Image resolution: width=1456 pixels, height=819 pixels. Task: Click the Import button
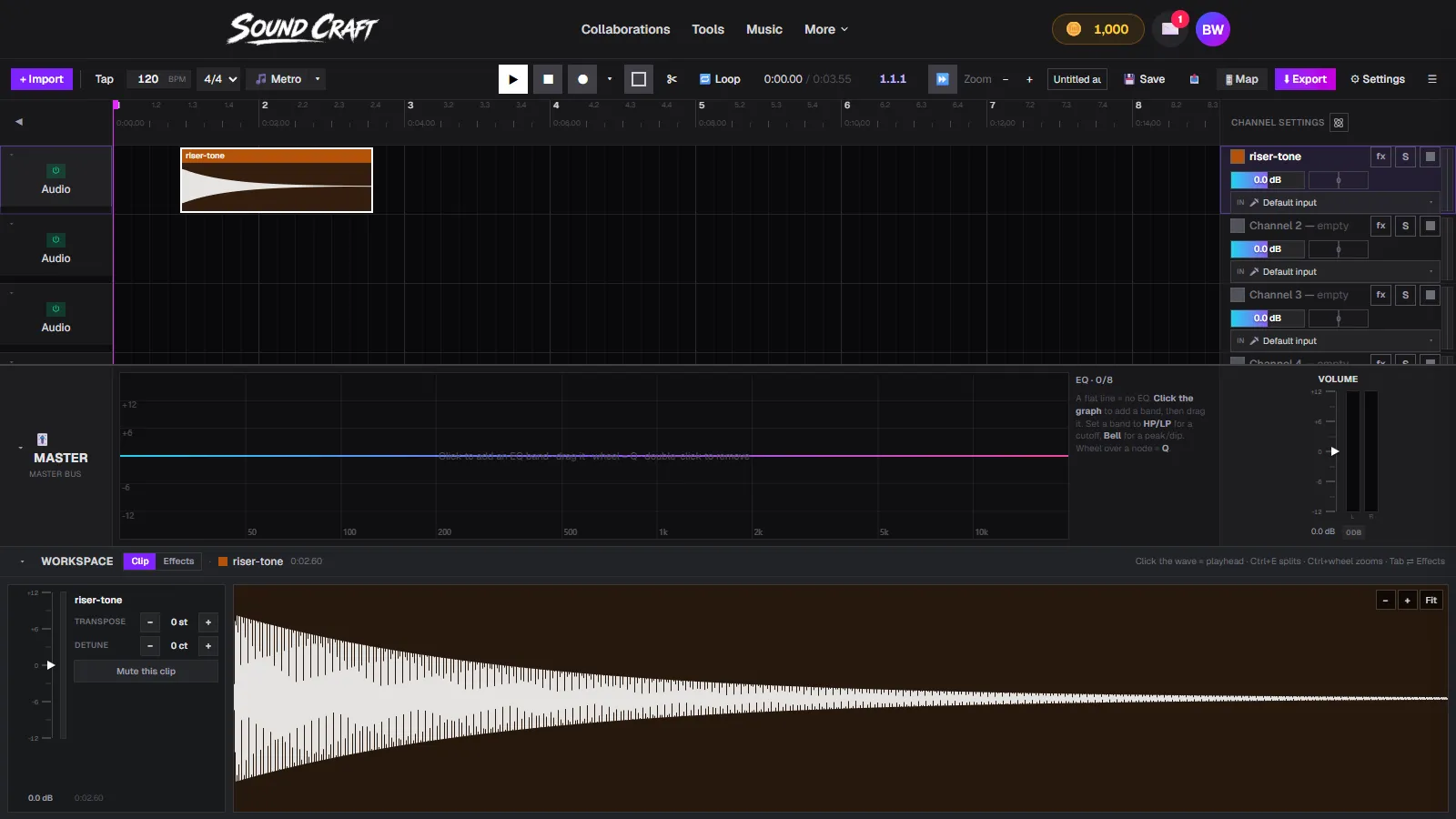(x=42, y=79)
